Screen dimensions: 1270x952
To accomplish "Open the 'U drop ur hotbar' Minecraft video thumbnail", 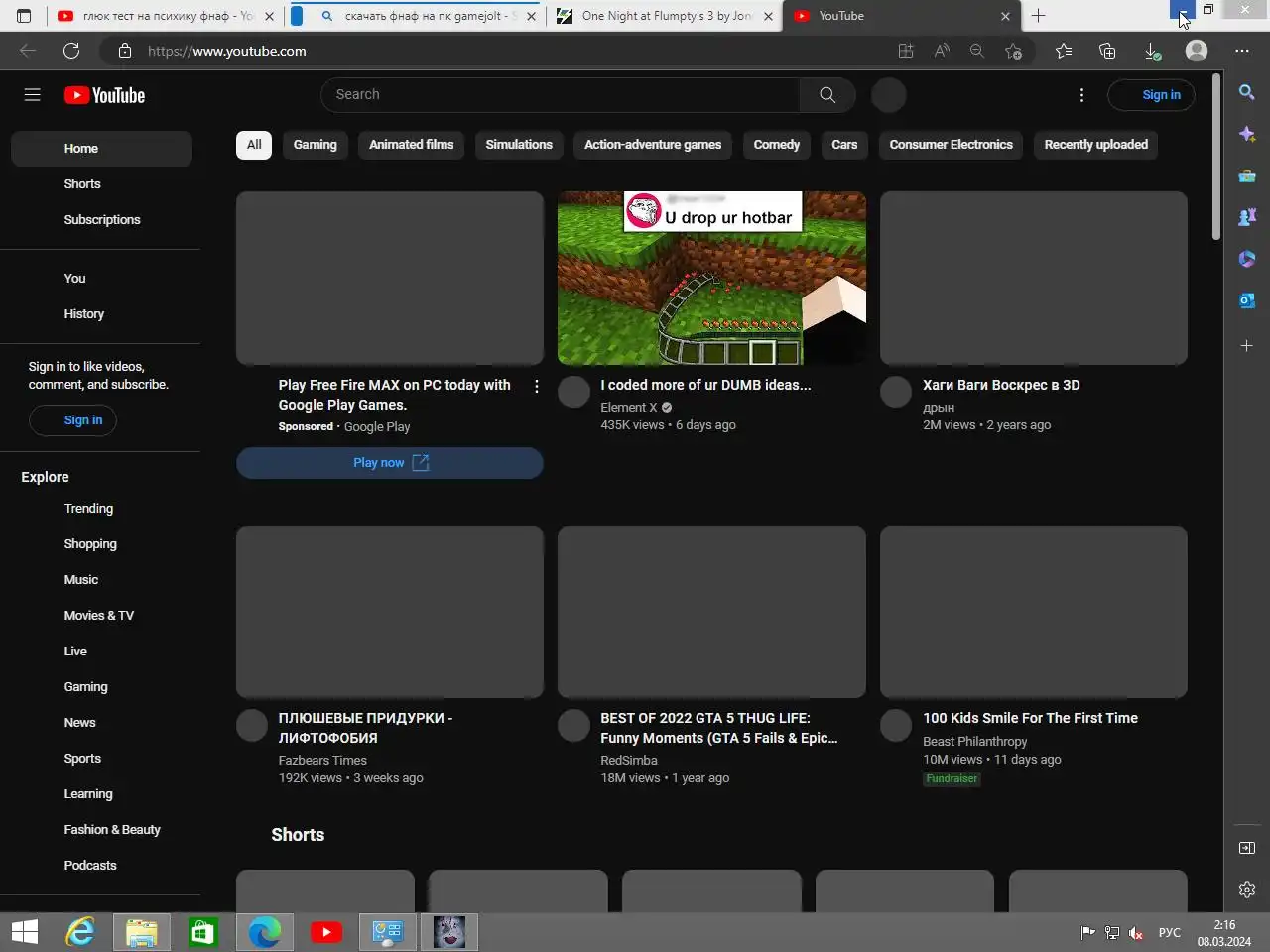I will click(x=711, y=279).
